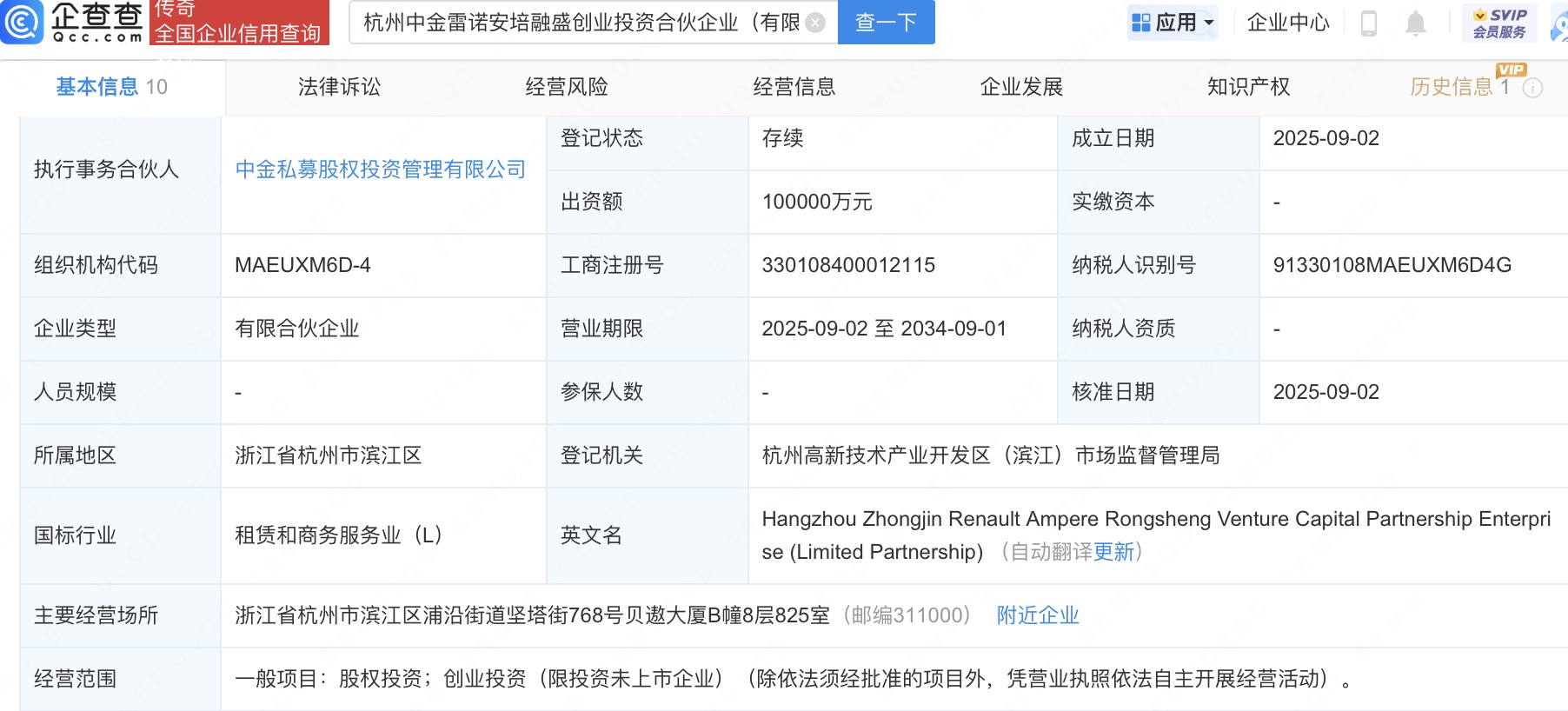The image size is (1568, 711).
Task: Select the 核准日期 value 2025-09-02
Action: click(1326, 392)
